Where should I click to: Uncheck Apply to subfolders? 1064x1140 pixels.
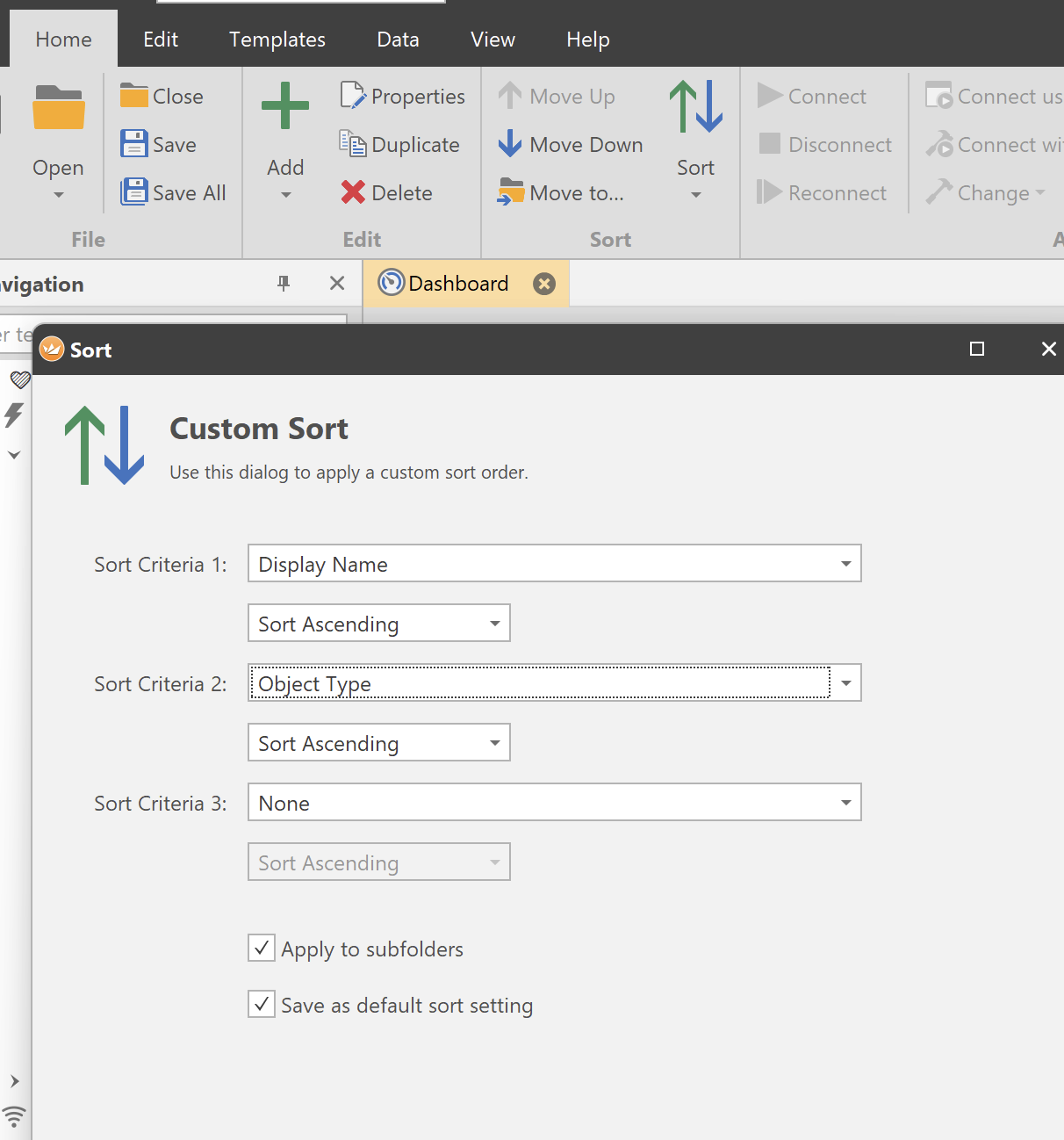[262, 949]
